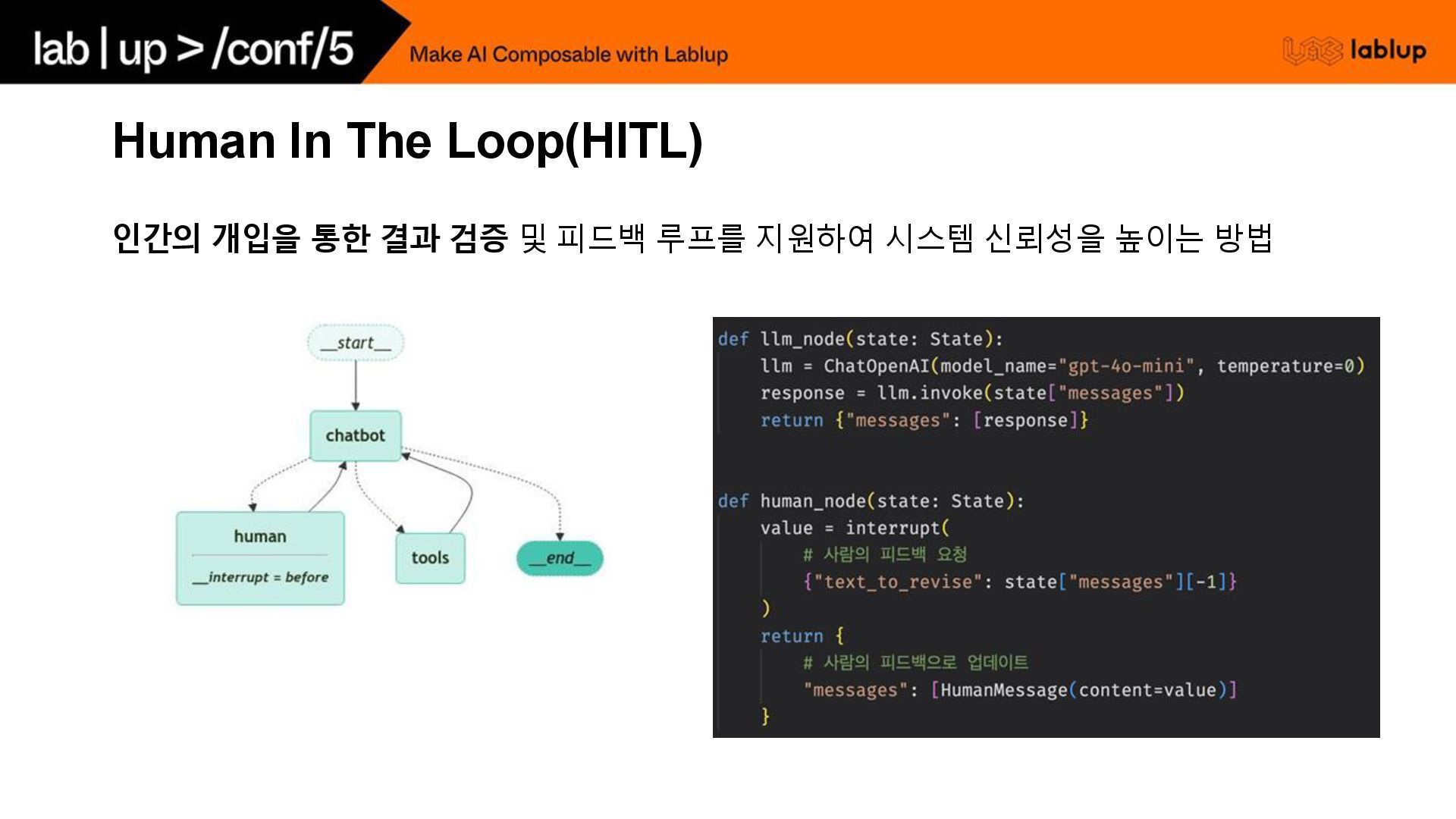Click the ChatOpenAI model_name code line
Screen dimensions: 1456x819
tap(986, 366)
